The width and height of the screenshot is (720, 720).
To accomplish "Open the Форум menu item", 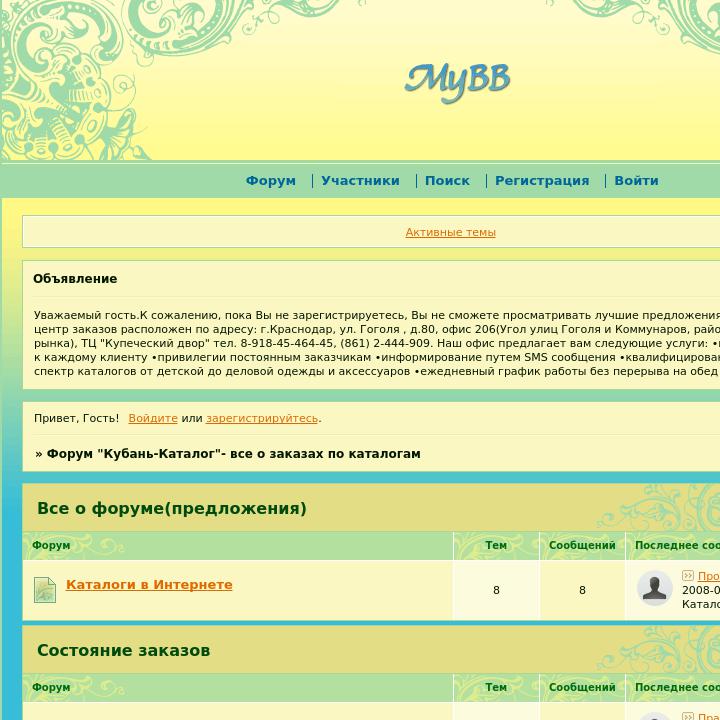I will tap(270, 181).
